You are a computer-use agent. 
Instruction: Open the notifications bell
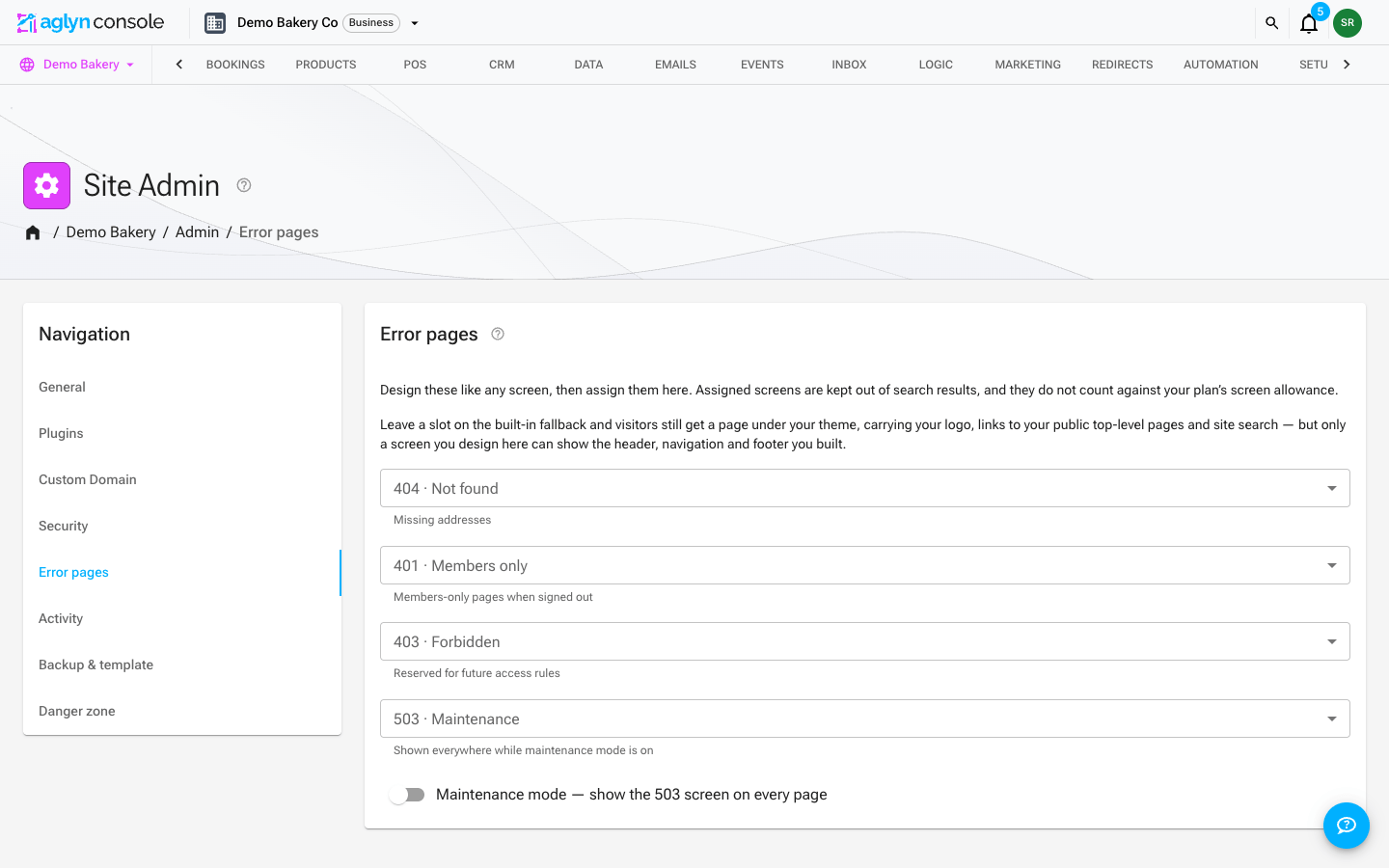click(1308, 24)
